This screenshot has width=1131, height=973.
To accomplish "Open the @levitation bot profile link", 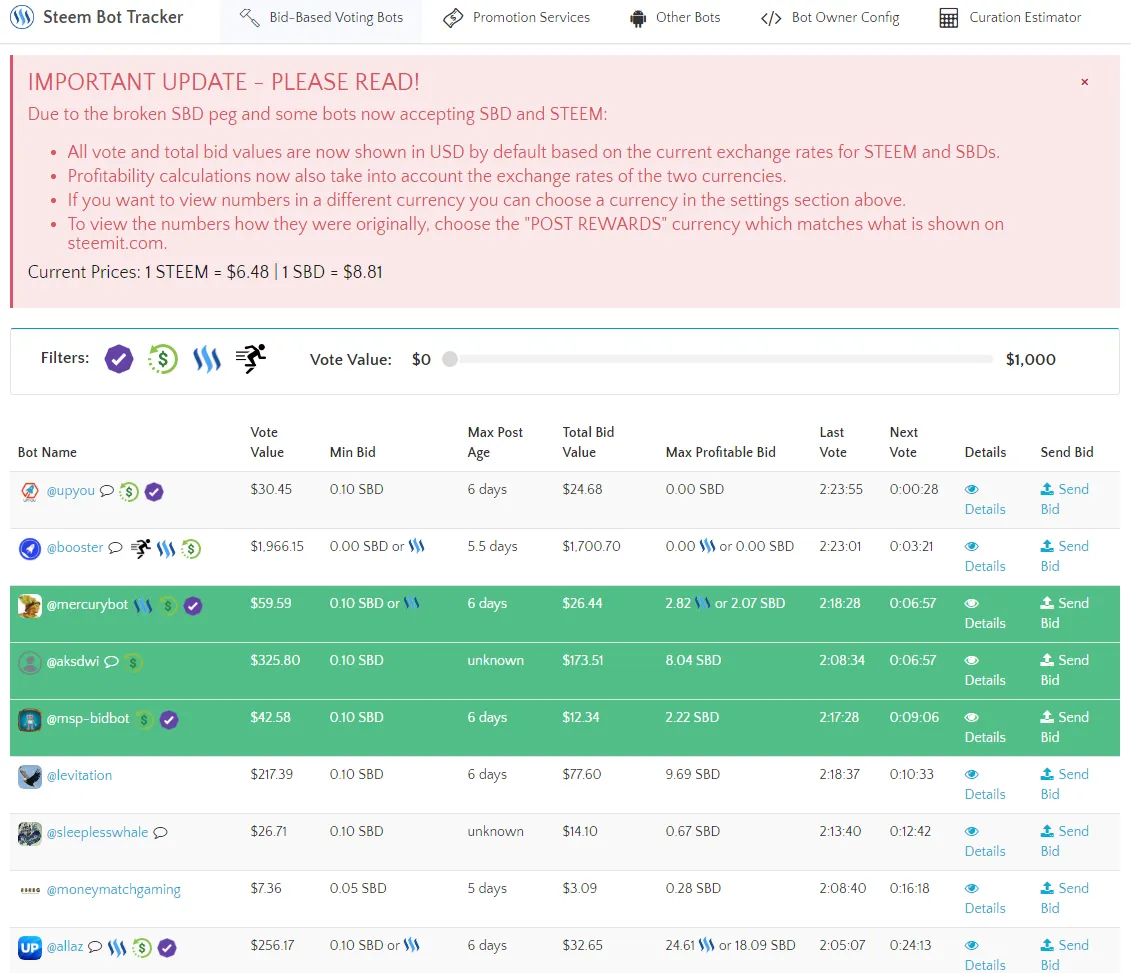I will [x=79, y=775].
